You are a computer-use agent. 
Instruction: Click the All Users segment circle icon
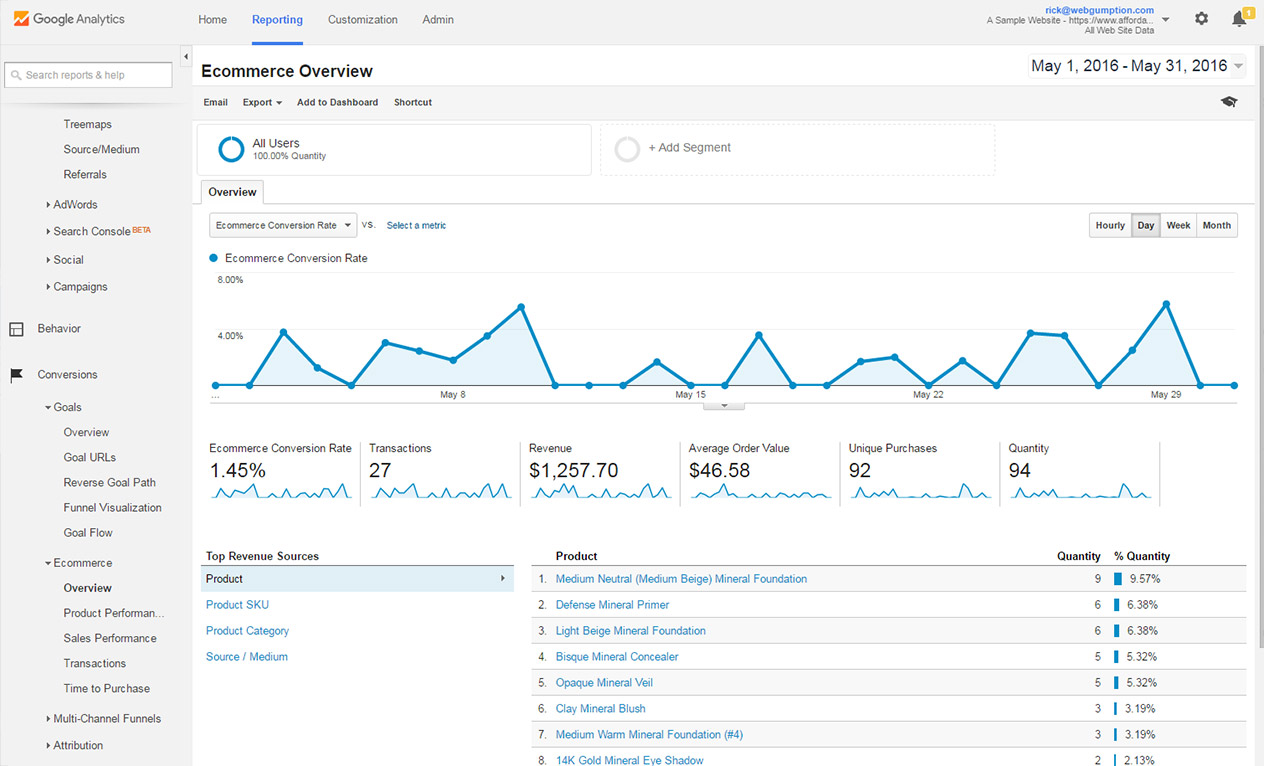(x=231, y=149)
